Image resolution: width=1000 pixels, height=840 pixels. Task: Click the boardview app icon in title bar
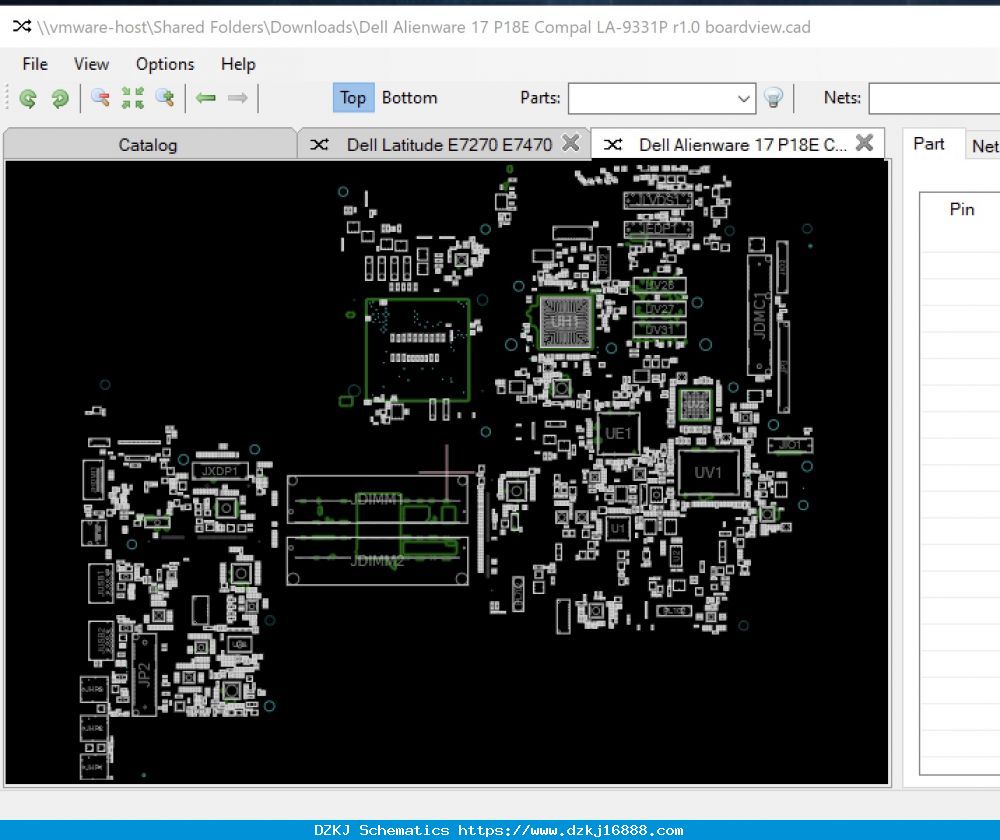click(22, 26)
